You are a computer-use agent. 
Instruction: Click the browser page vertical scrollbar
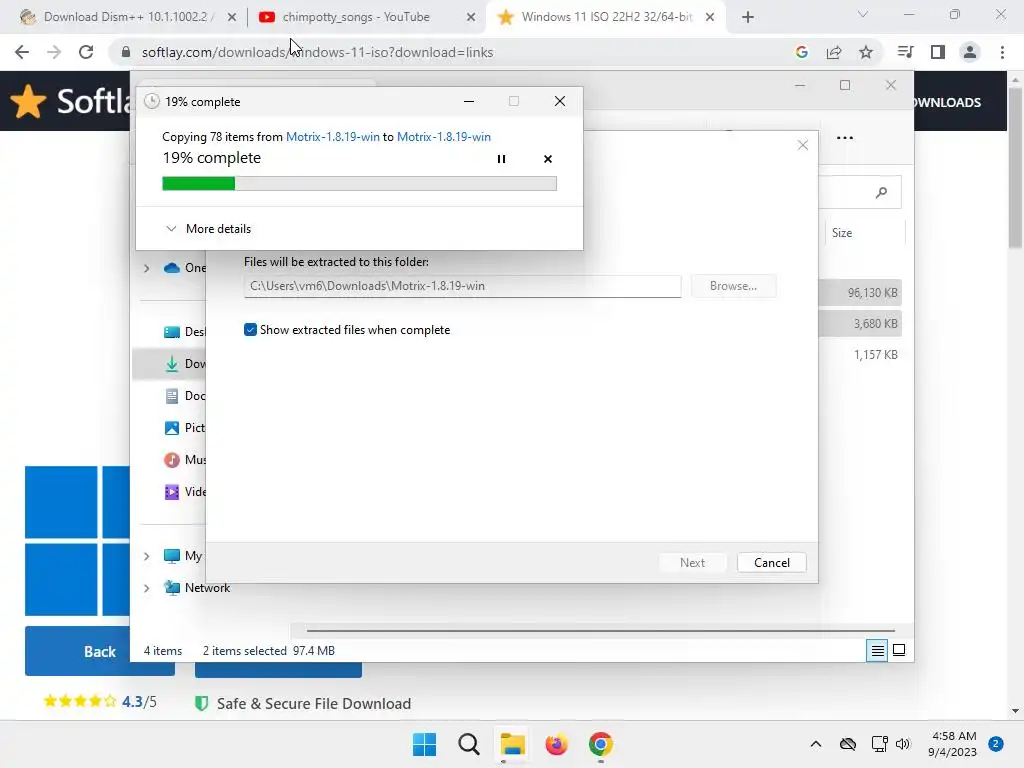click(1015, 167)
